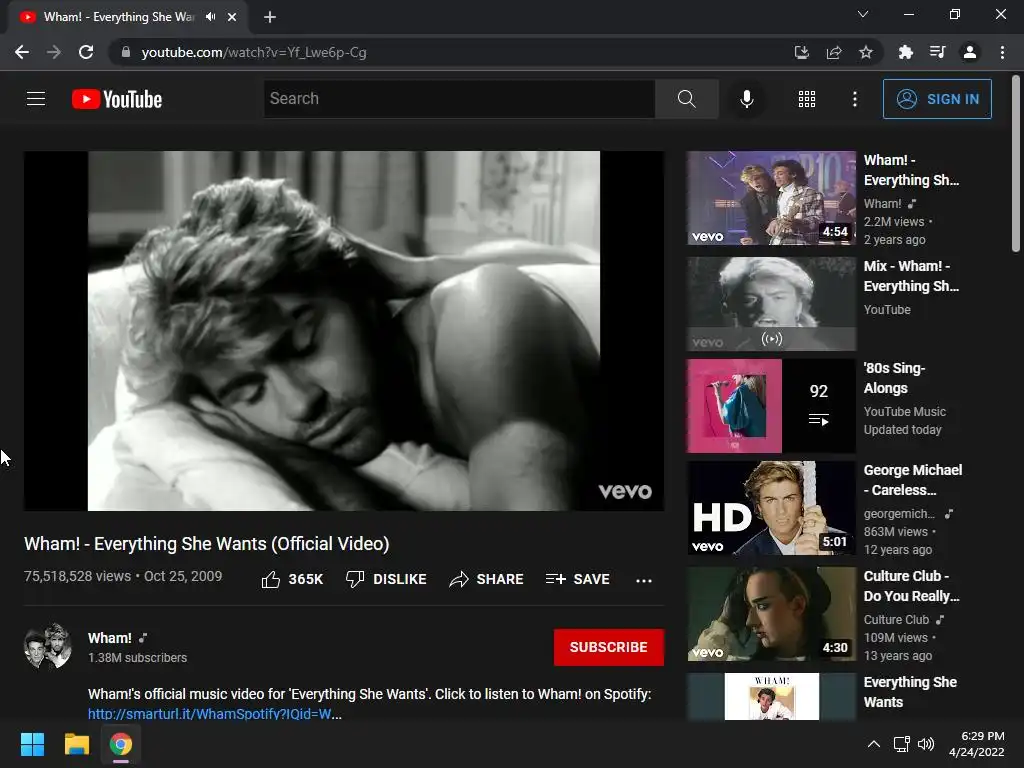Click share this page icon in address bar

click(x=833, y=52)
